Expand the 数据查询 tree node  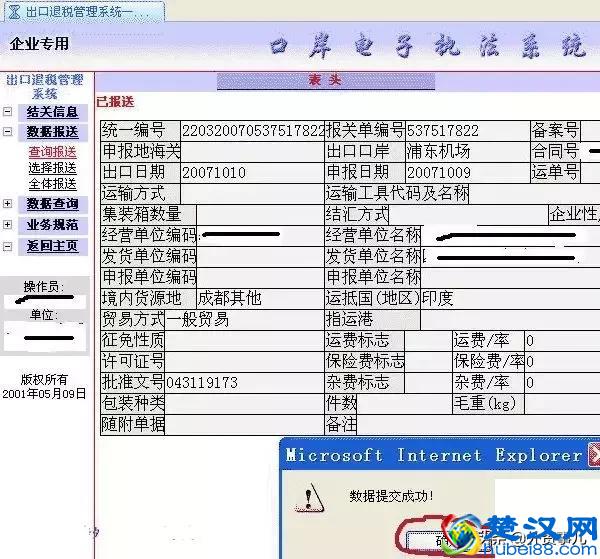[7, 204]
